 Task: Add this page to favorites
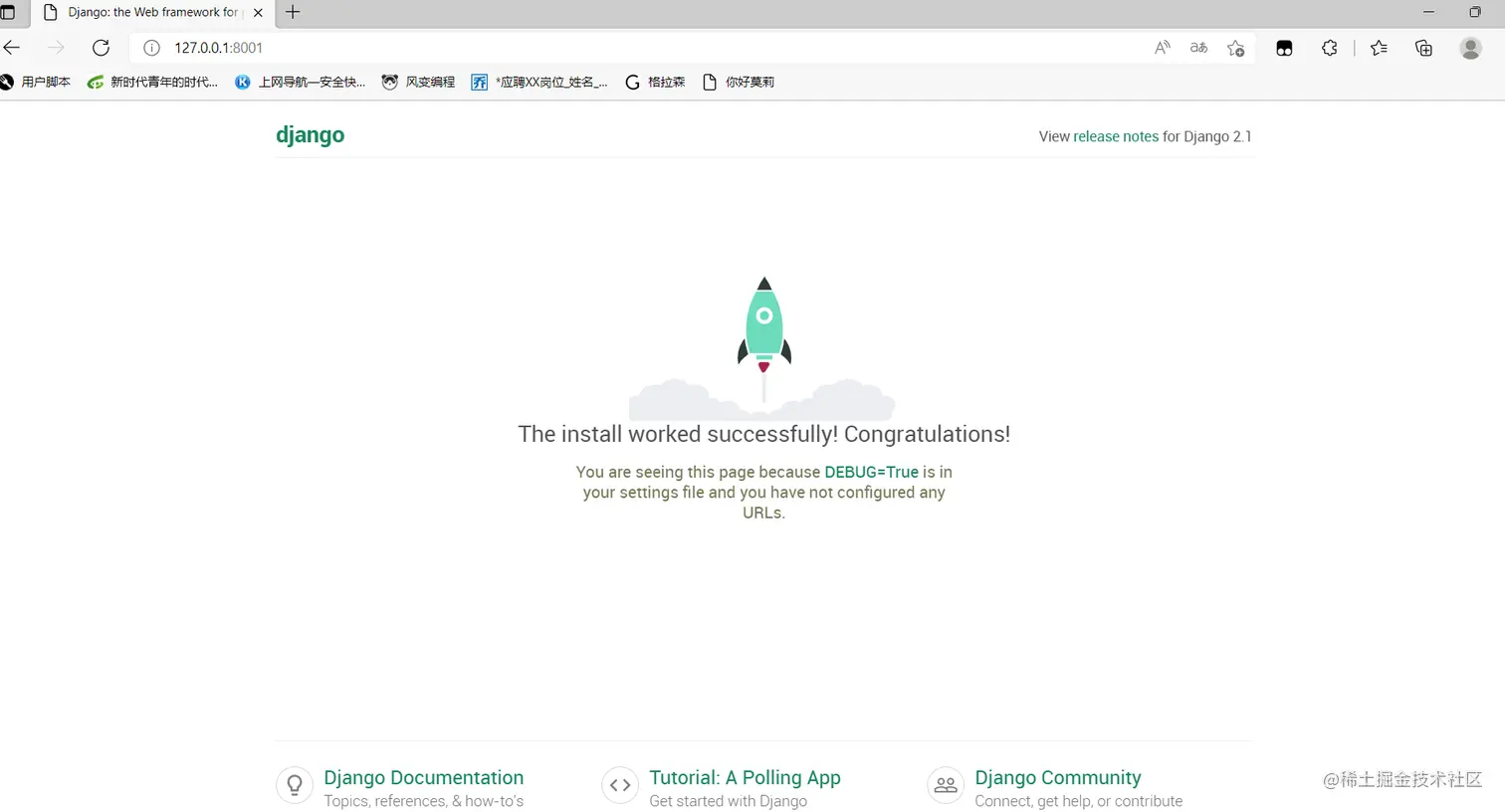point(1235,48)
